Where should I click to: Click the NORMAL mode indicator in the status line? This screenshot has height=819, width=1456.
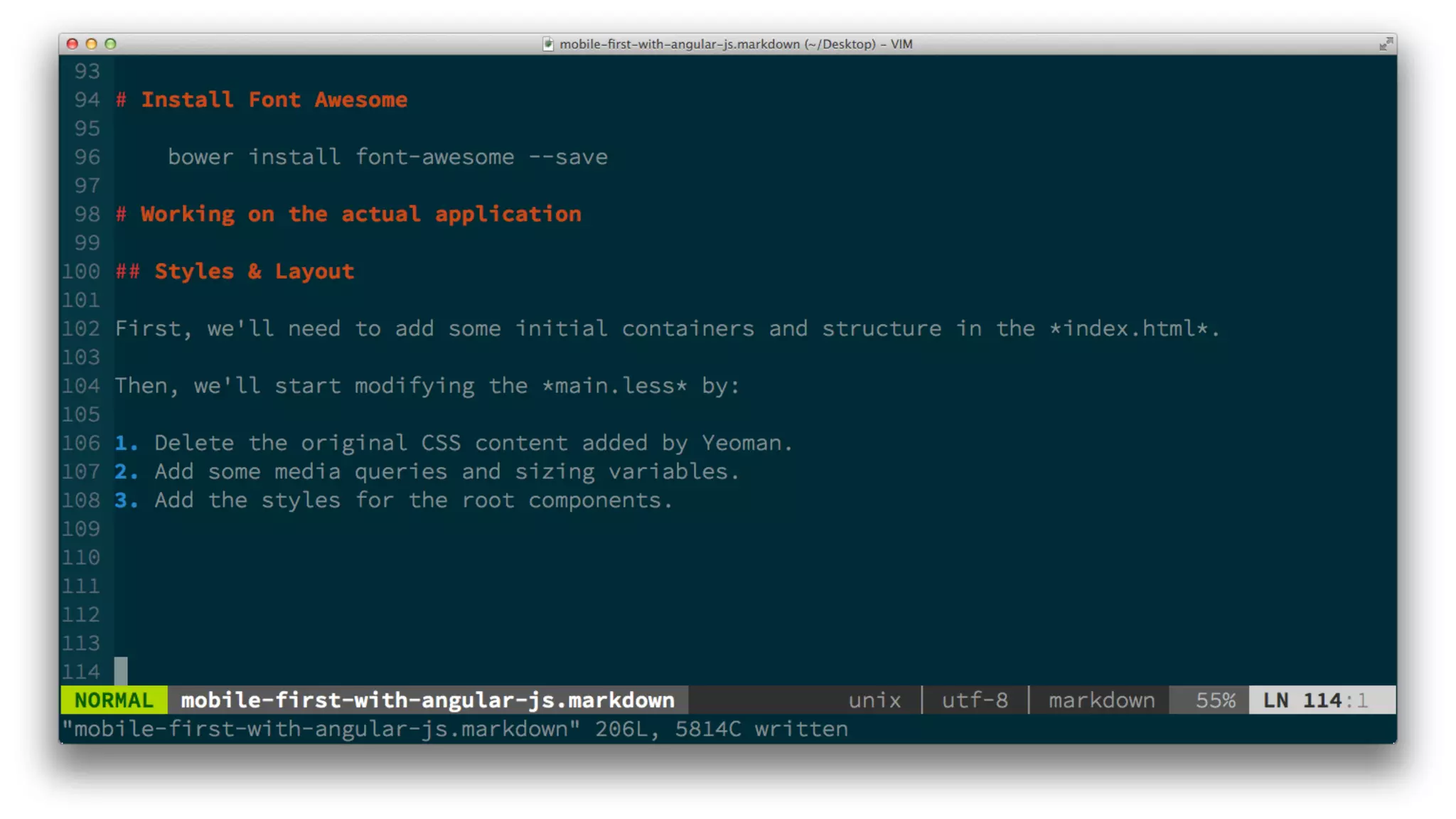[114, 700]
